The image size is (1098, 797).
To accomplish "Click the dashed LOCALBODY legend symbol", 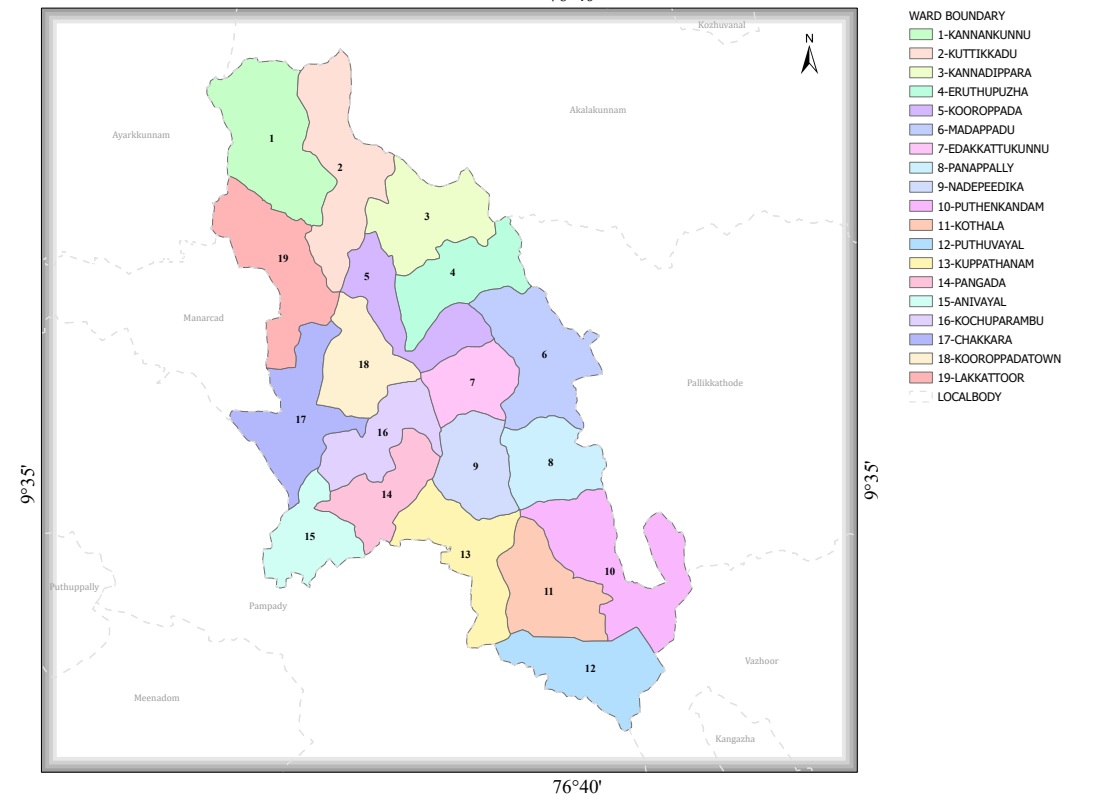I will (x=921, y=396).
